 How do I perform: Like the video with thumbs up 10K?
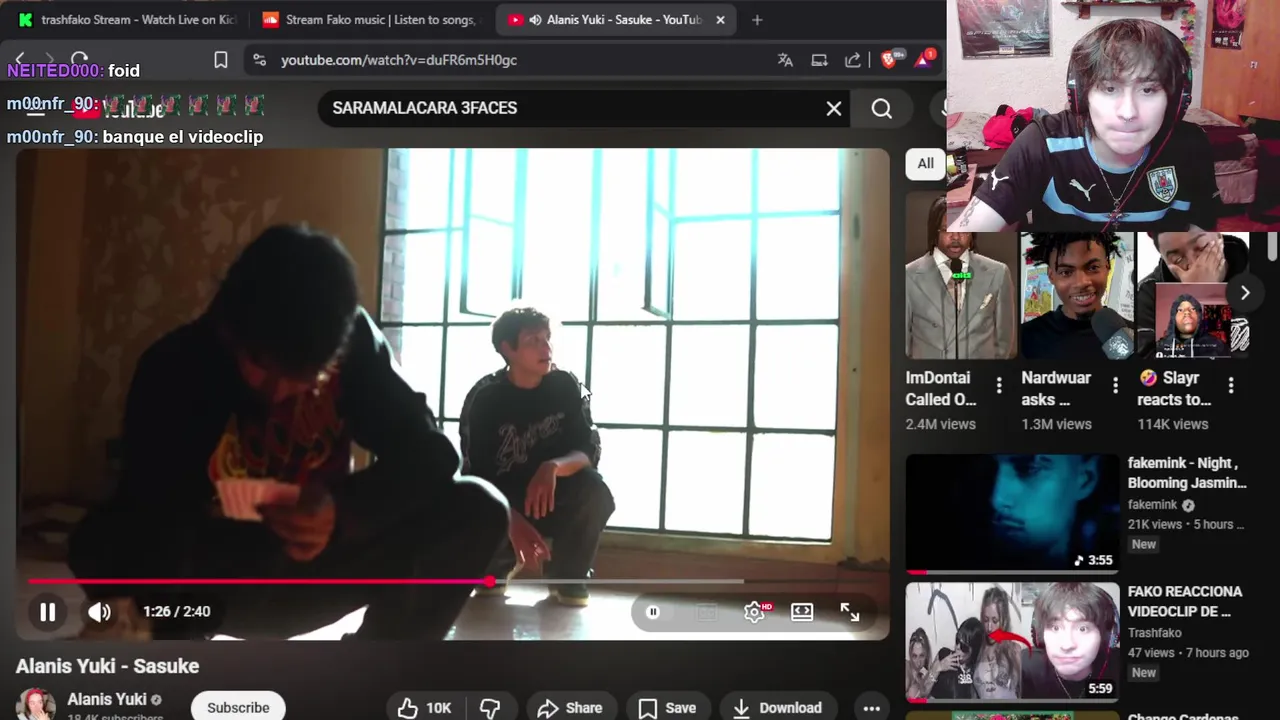(425, 708)
